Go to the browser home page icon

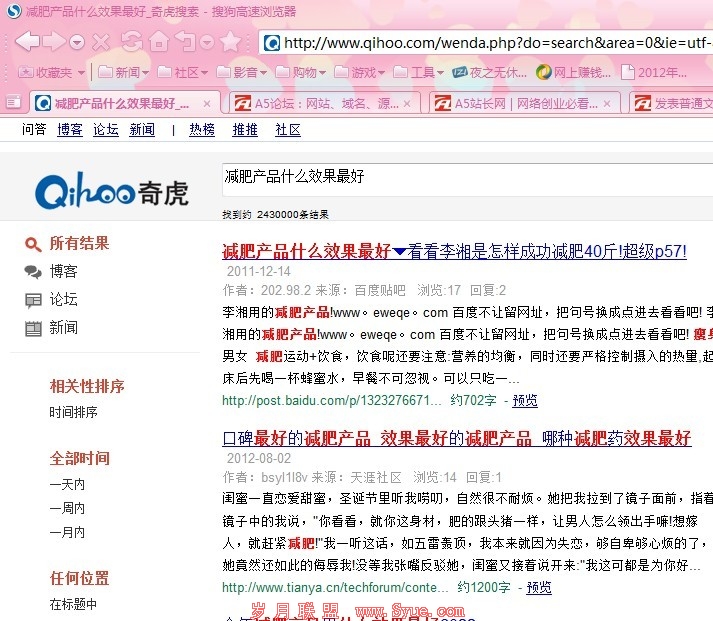159,41
